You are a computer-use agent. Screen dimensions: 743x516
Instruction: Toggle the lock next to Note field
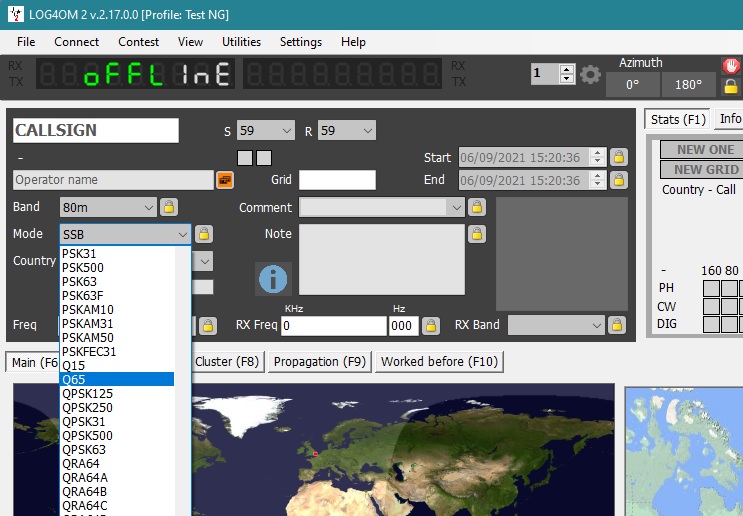click(477, 234)
